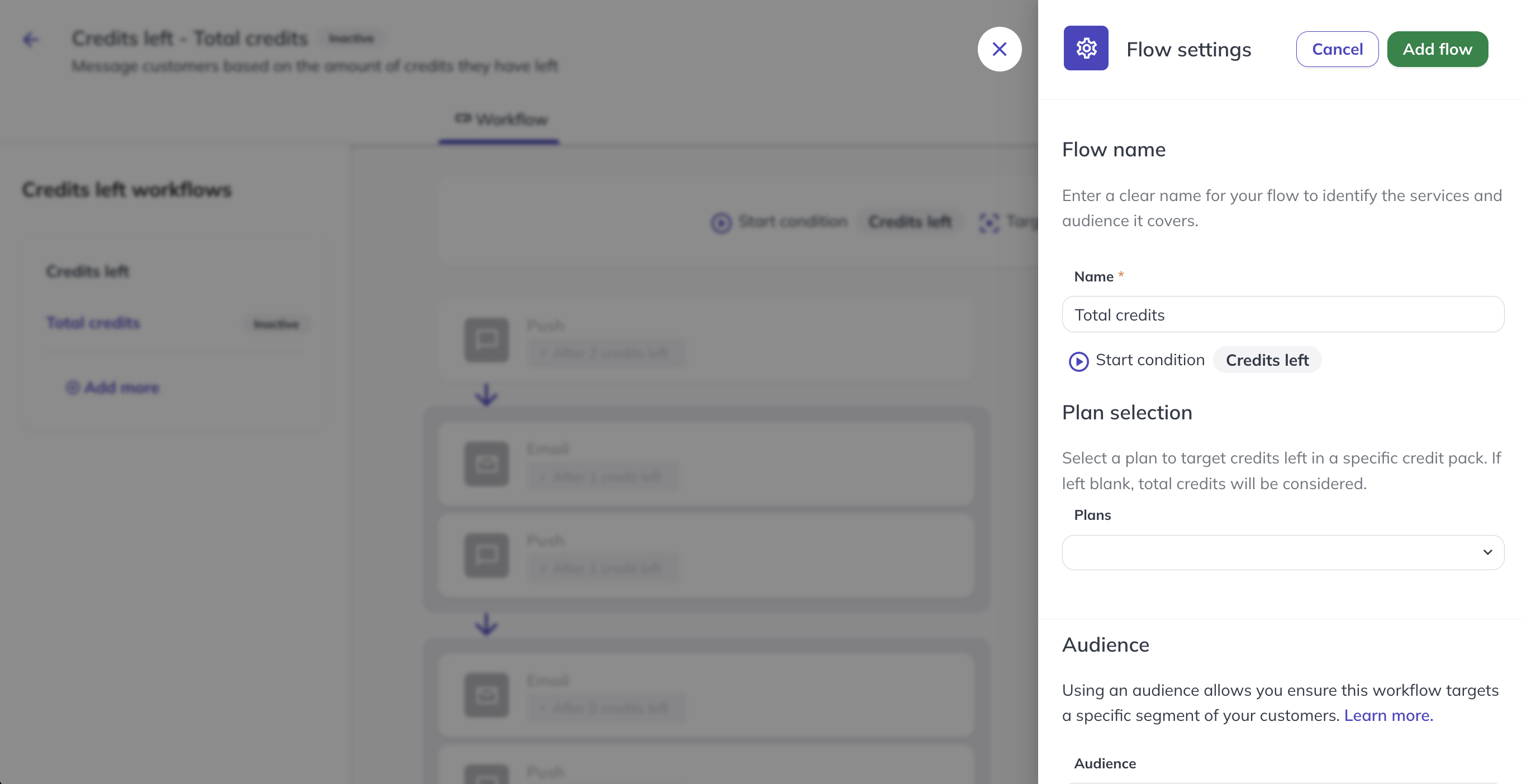Close the Flow settings panel with X

999,49
